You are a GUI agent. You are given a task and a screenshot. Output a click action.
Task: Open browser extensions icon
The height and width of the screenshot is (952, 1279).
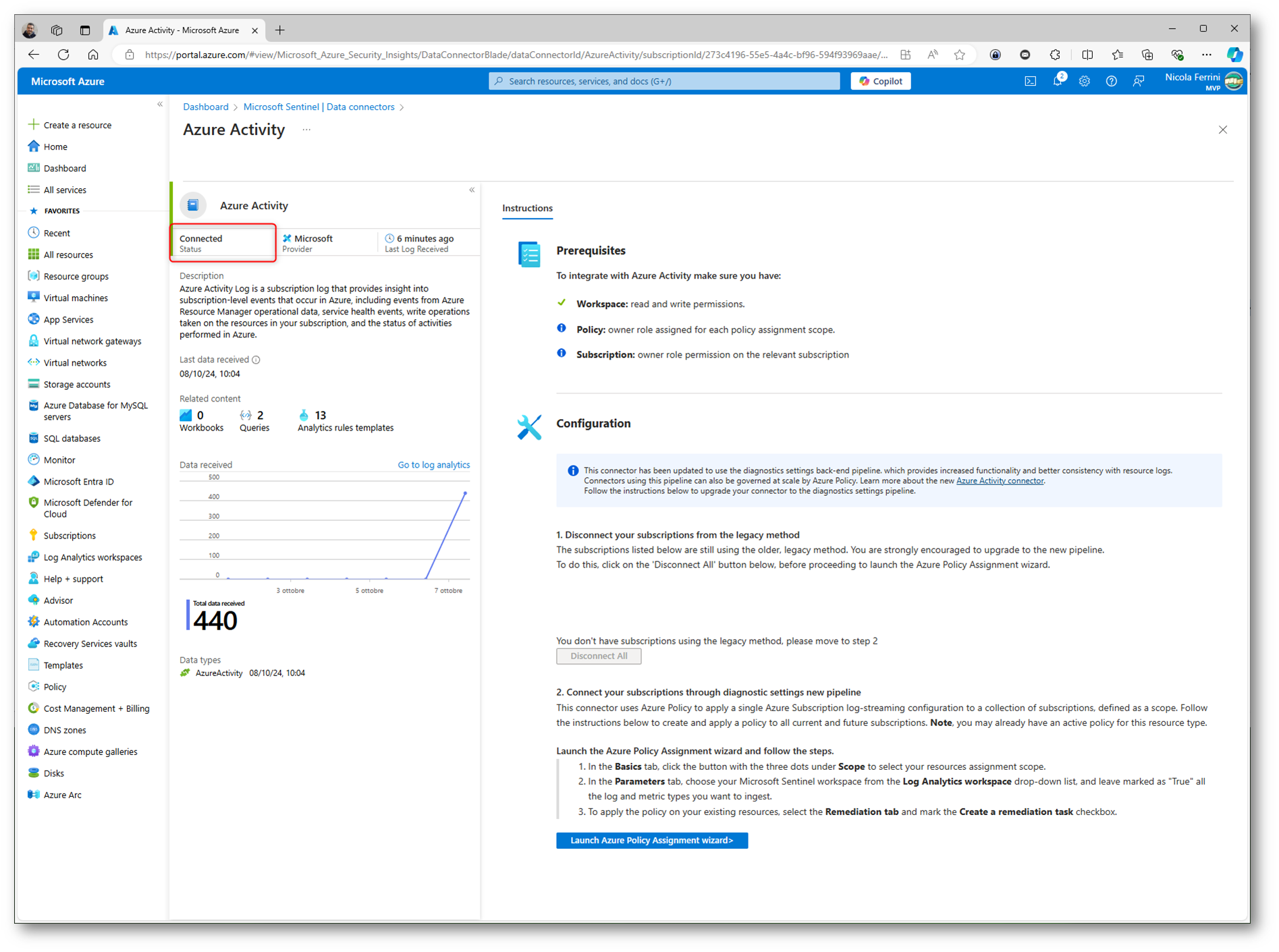pos(1055,55)
